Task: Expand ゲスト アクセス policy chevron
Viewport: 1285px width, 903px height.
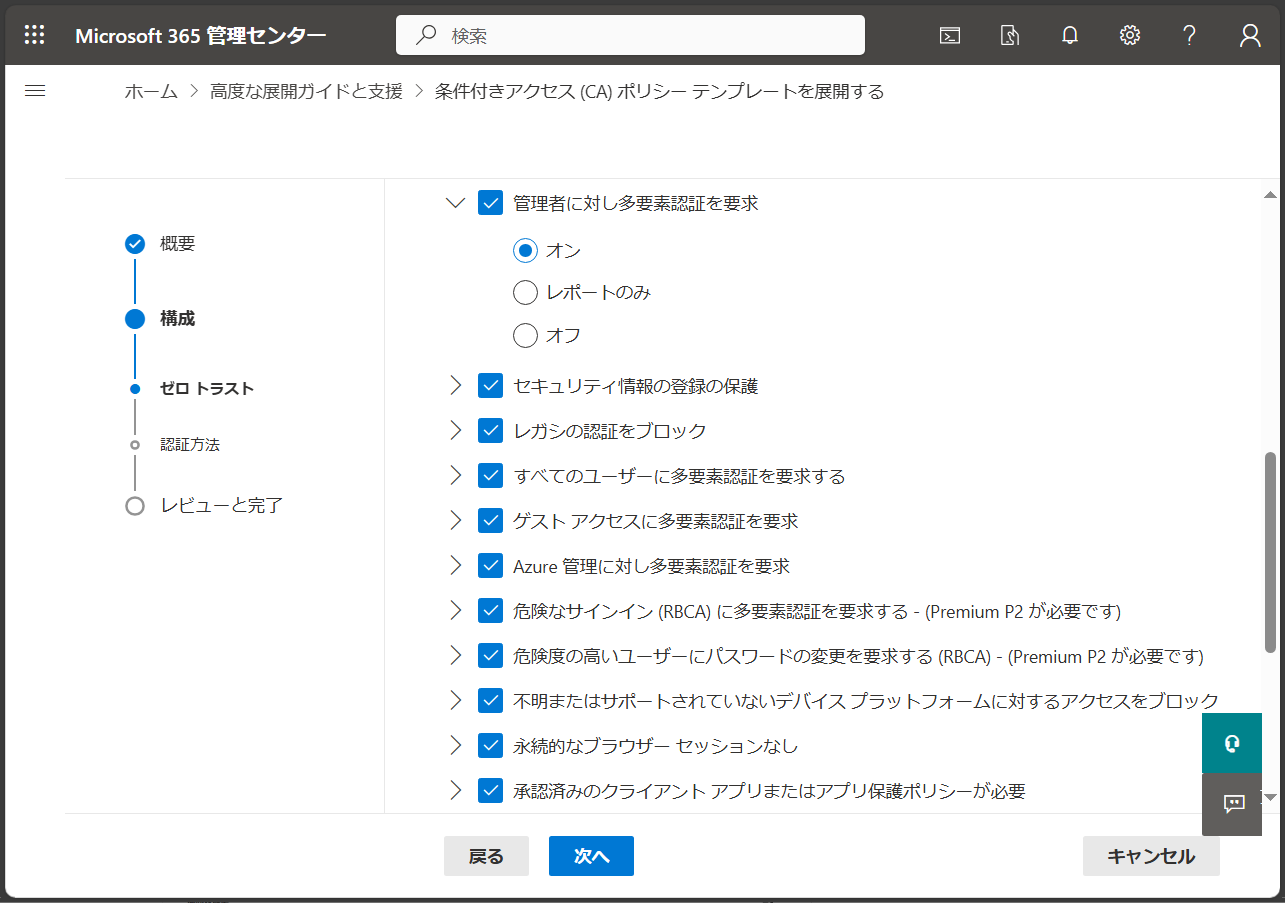Action: pyautogui.click(x=455, y=521)
